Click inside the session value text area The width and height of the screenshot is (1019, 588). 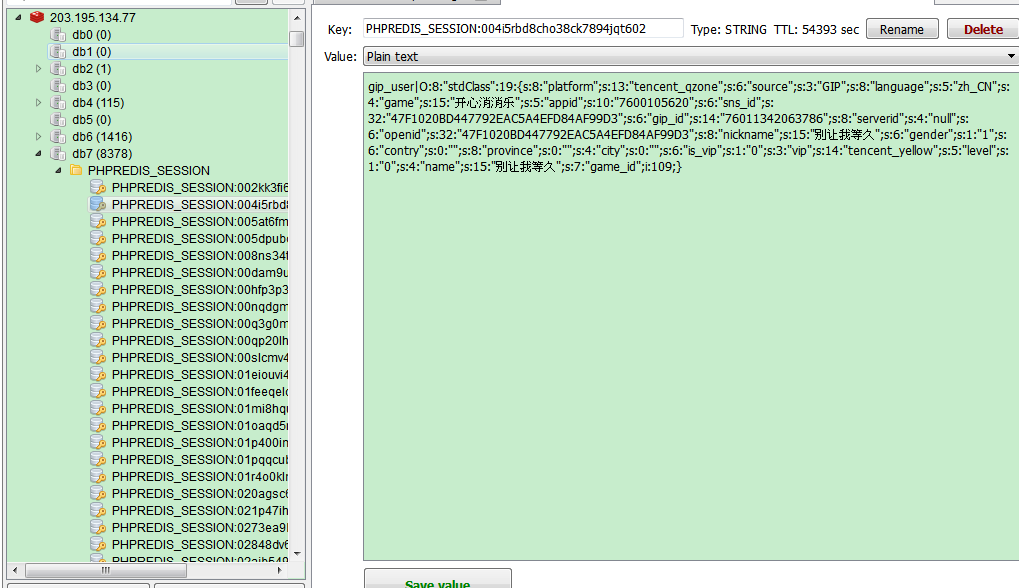click(691, 316)
